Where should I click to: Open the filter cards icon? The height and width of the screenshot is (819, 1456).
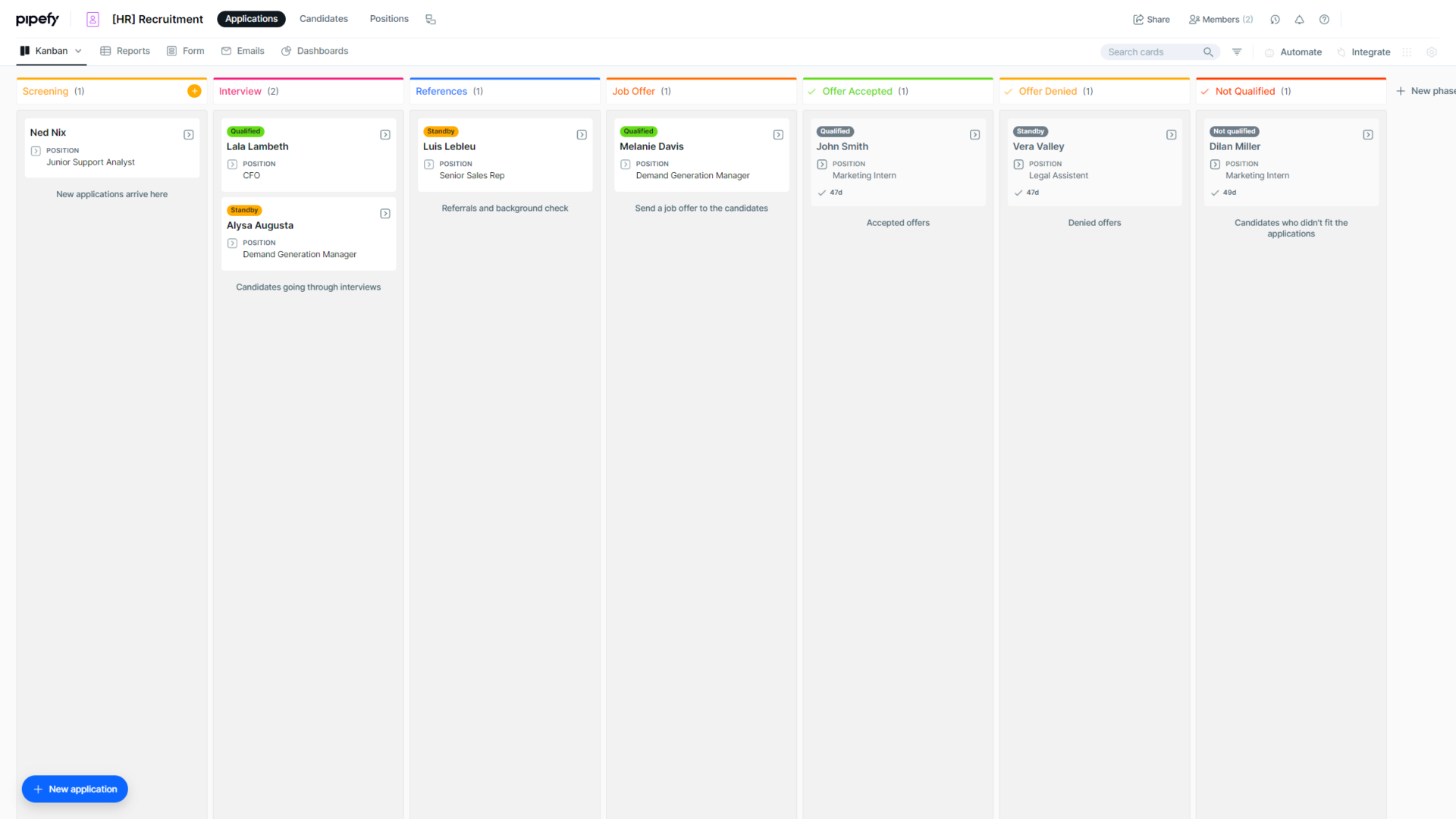pyautogui.click(x=1237, y=52)
